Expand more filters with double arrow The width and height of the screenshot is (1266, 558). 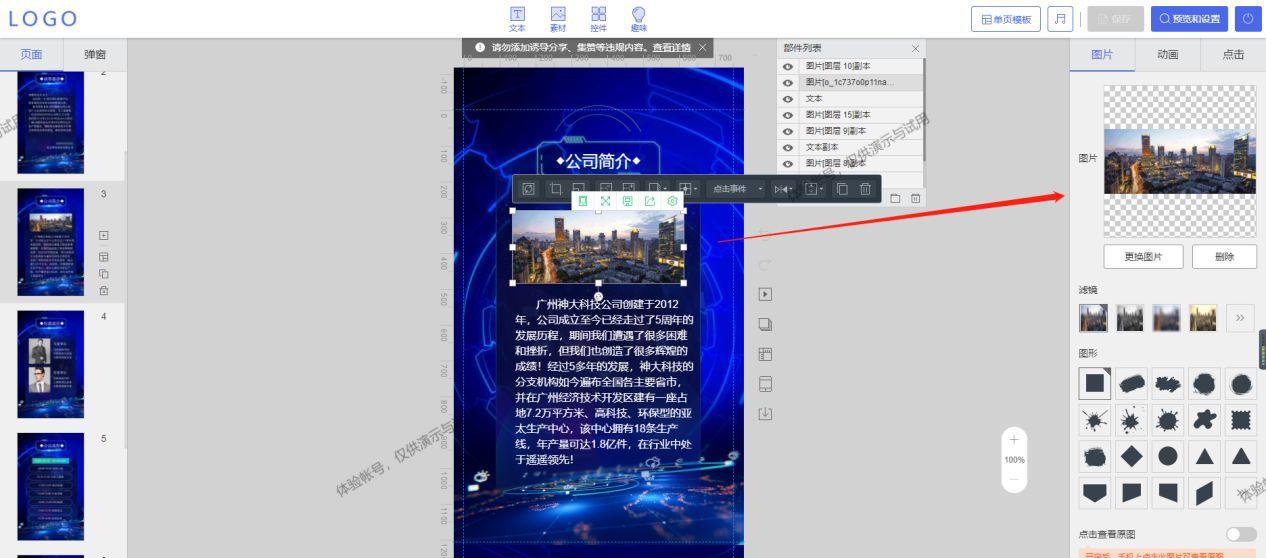(x=1240, y=318)
